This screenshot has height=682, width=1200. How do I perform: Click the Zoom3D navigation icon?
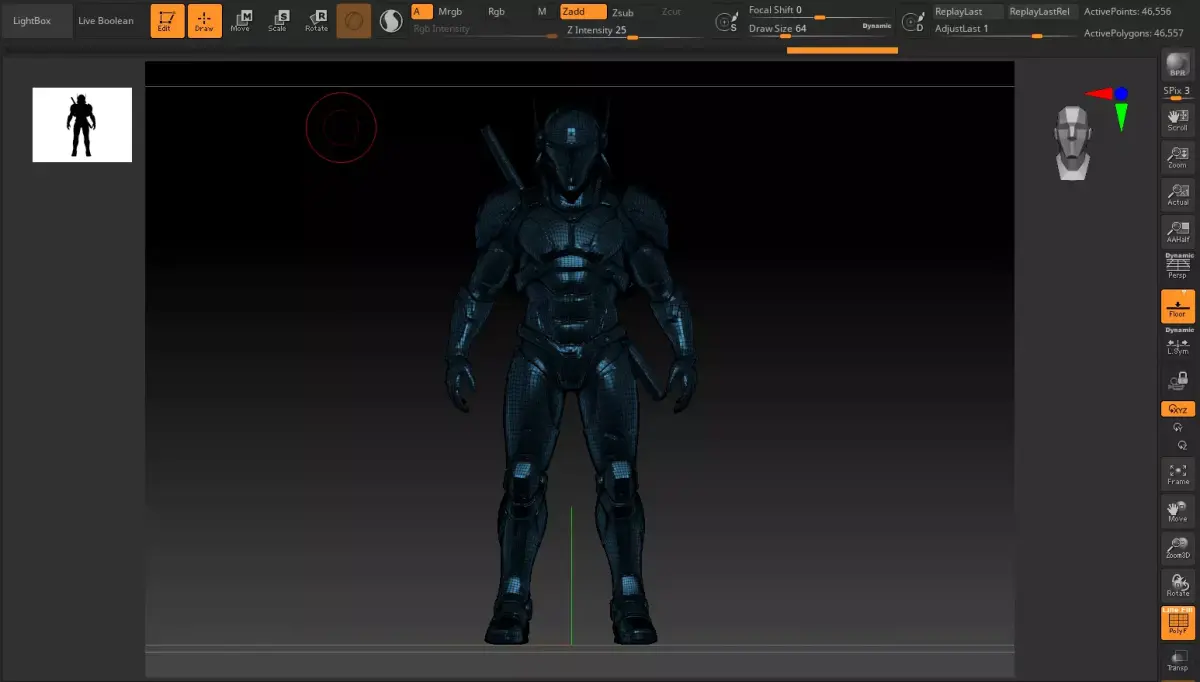point(1178,547)
